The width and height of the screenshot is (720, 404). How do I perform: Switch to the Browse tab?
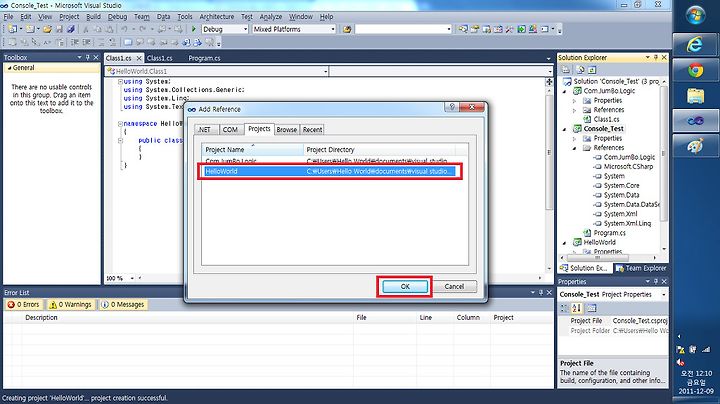(287, 129)
